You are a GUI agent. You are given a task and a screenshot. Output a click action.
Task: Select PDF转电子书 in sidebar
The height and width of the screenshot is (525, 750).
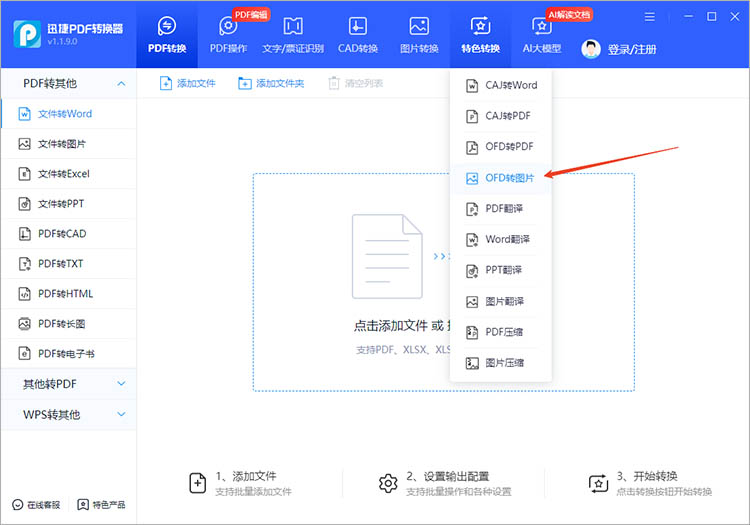click(68, 354)
